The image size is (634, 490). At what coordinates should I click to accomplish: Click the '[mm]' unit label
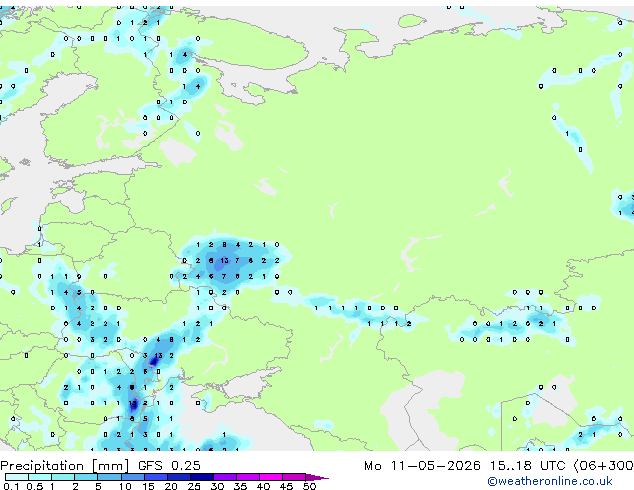[x=110, y=466]
